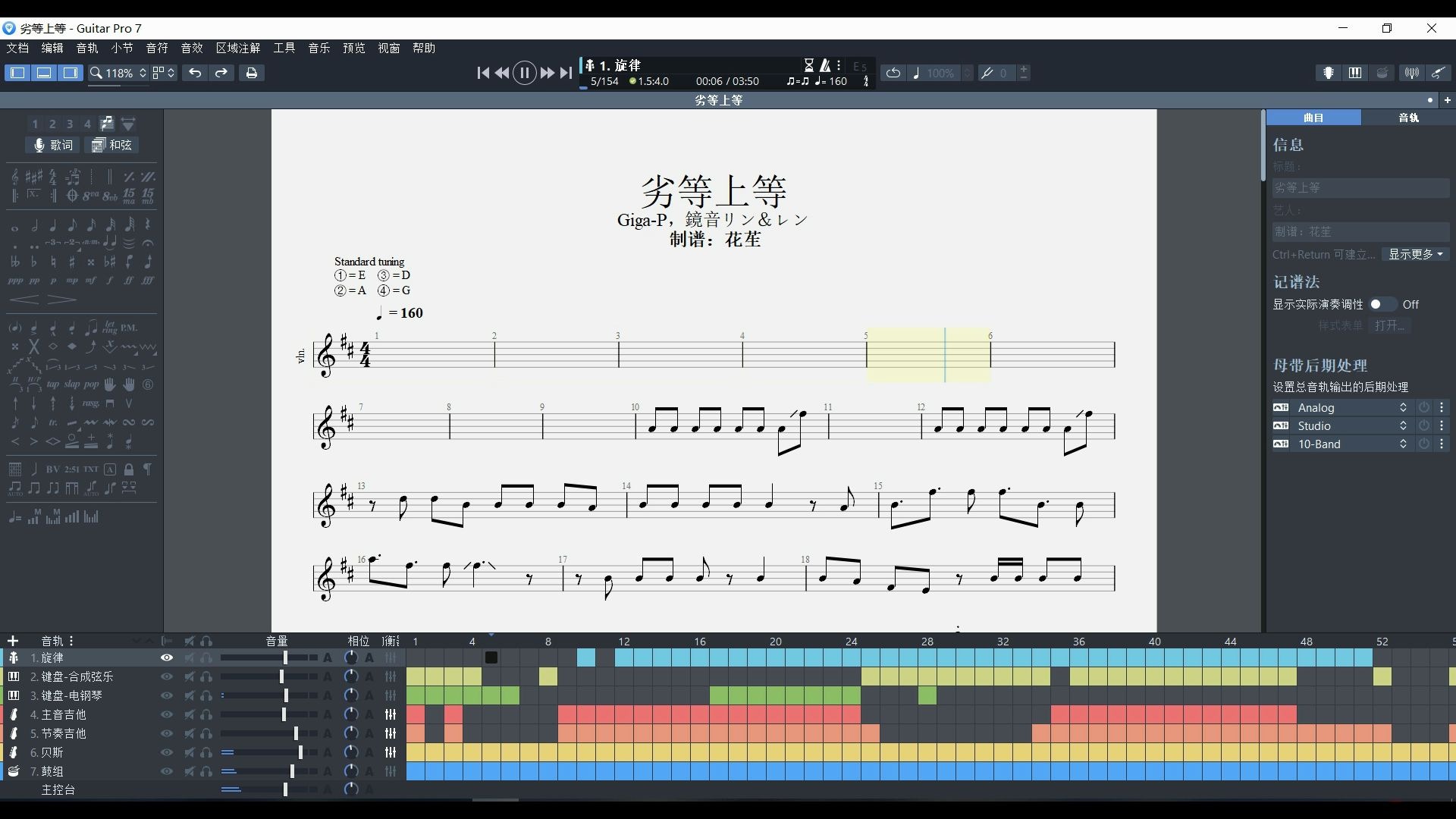Select the key signature sharps icon
The image size is (1456, 819).
[33, 176]
